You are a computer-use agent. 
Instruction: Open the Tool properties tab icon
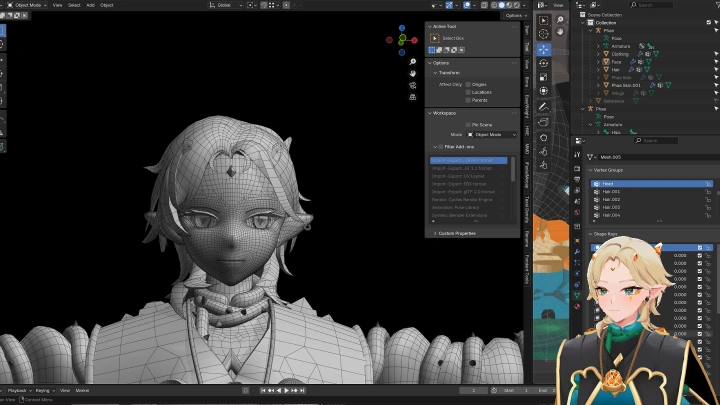577,155
